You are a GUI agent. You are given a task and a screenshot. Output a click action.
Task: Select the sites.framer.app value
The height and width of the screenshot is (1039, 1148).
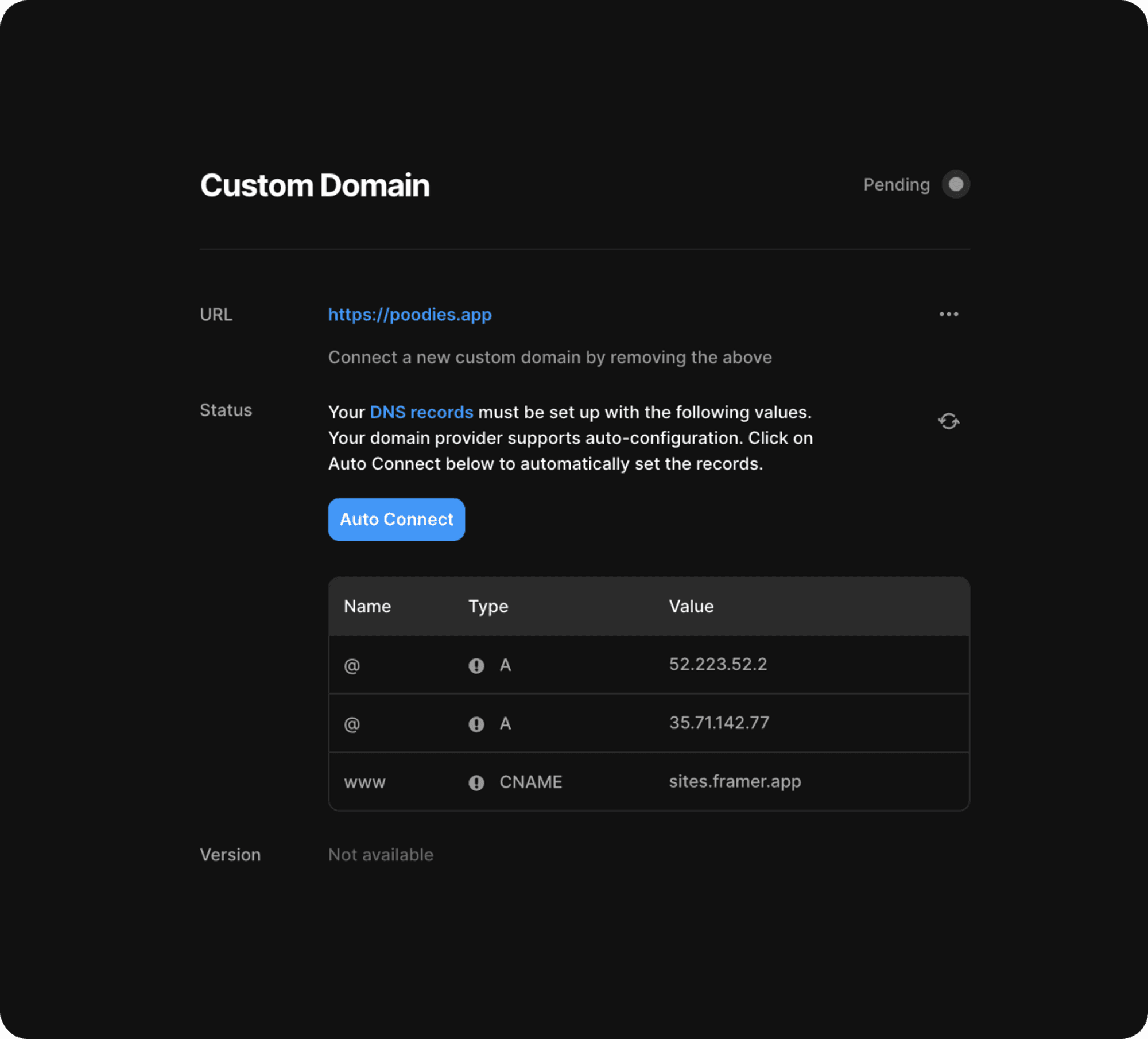735,781
